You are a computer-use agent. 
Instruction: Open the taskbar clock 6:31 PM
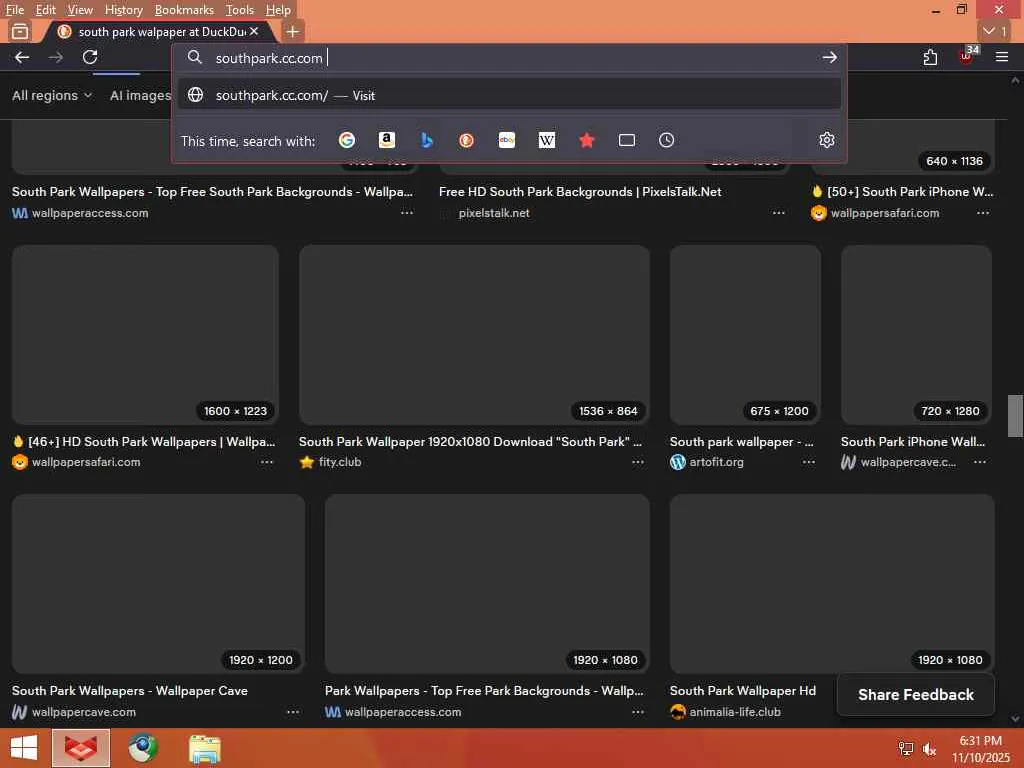pos(980,749)
